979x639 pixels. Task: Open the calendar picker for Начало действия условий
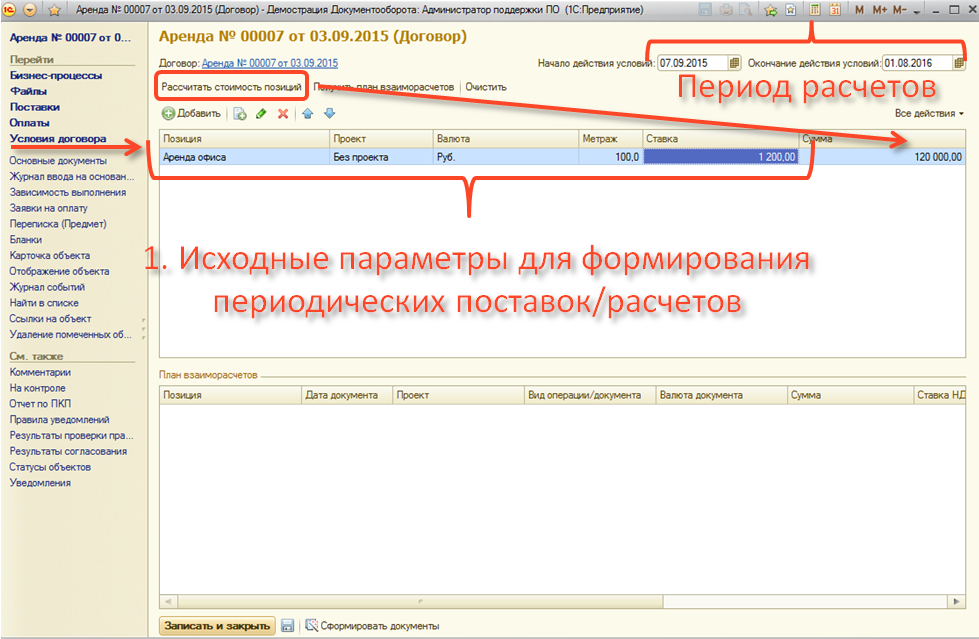tap(735, 63)
